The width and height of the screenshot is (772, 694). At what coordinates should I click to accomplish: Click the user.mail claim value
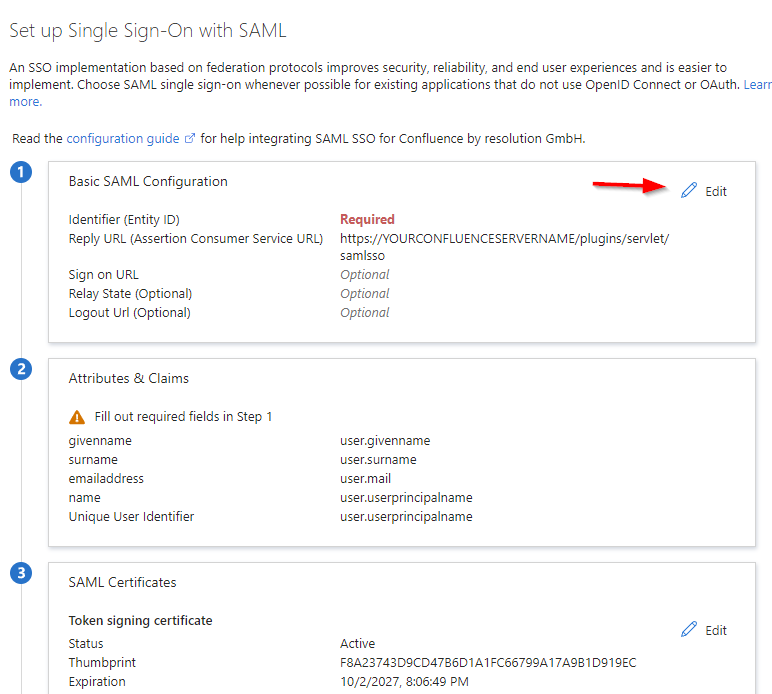367,479
